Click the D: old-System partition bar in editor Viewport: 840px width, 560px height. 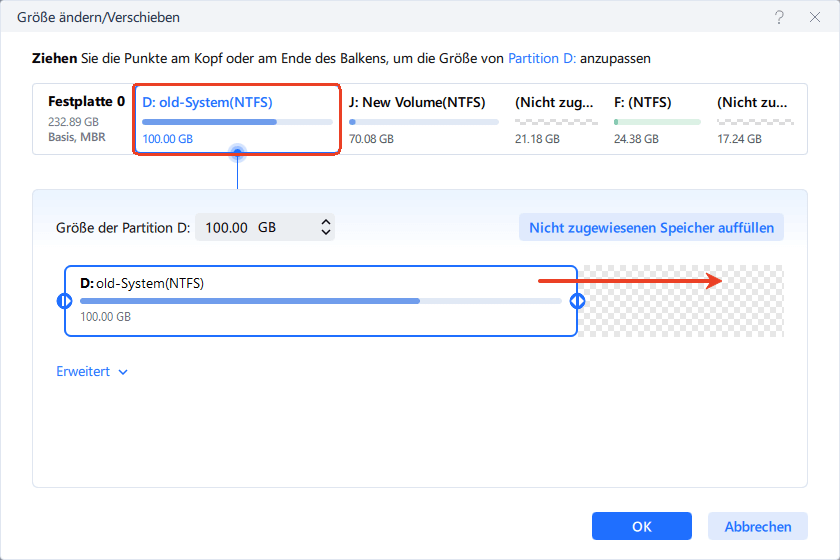coord(320,300)
